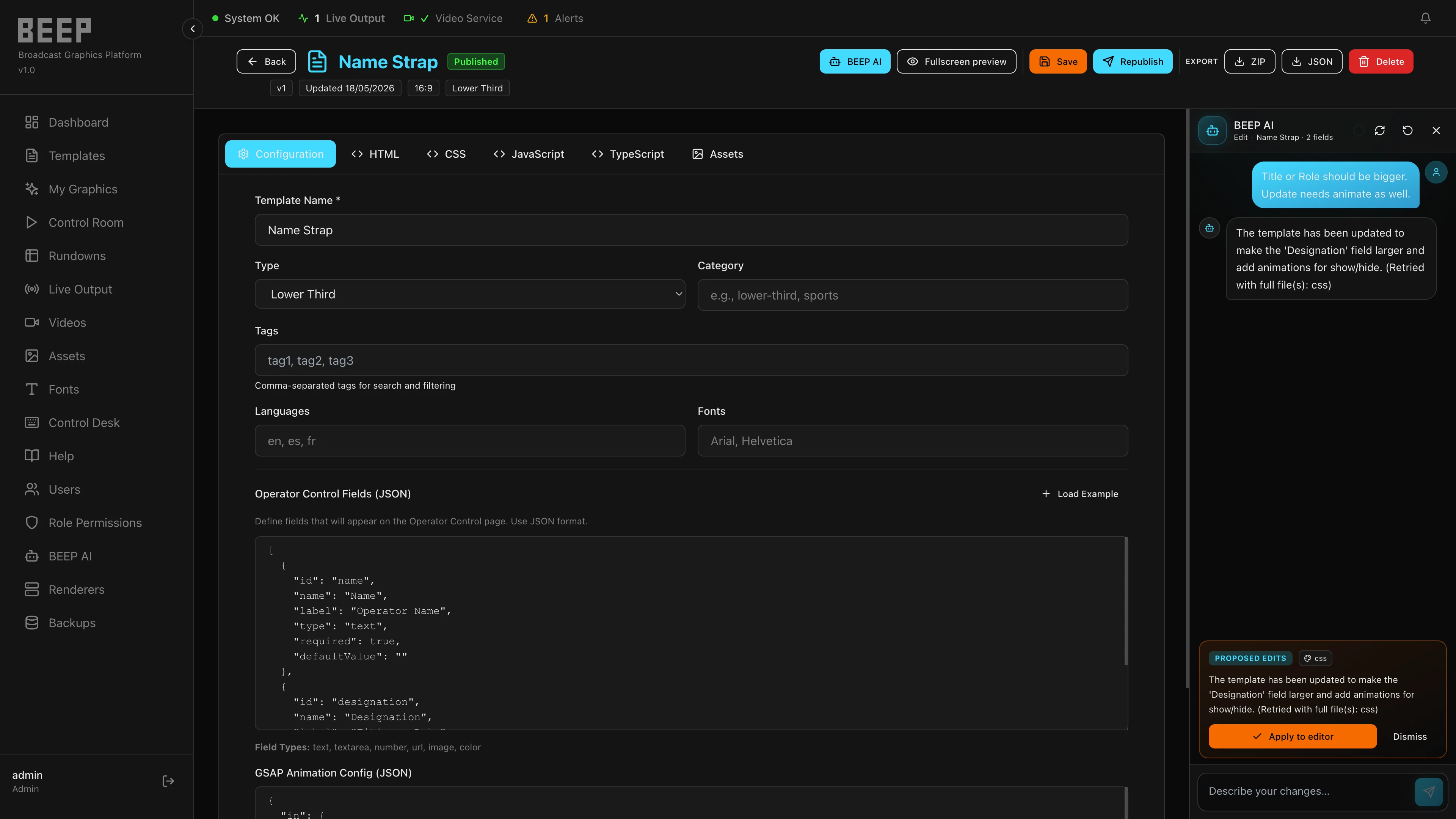
Task: Save the template
Action: [x=1058, y=61]
